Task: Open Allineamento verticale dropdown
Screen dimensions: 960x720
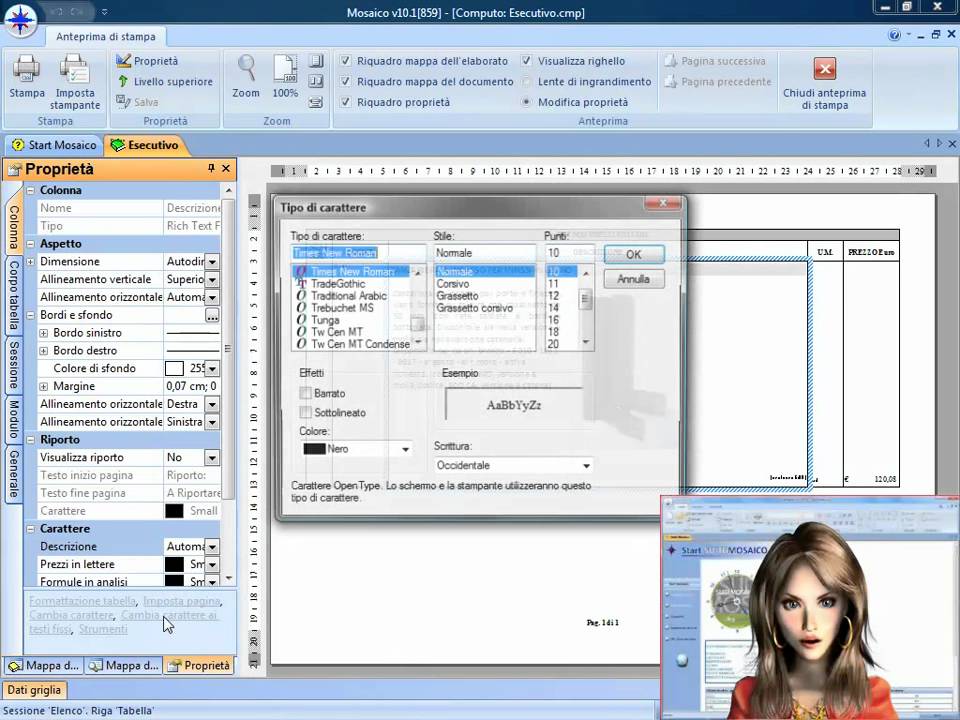Action: pos(212,280)
